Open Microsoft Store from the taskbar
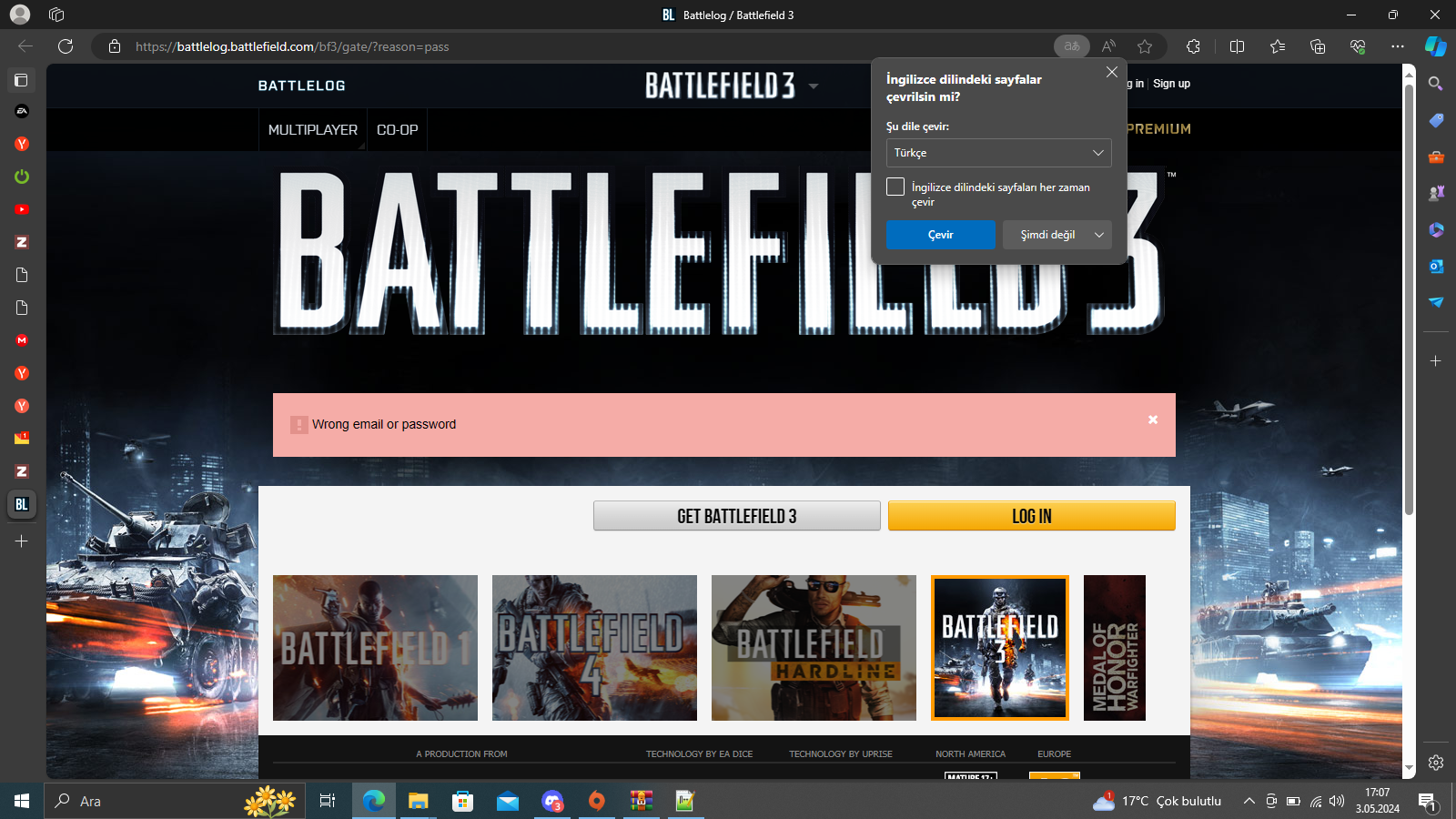 (x=463, y=801)
